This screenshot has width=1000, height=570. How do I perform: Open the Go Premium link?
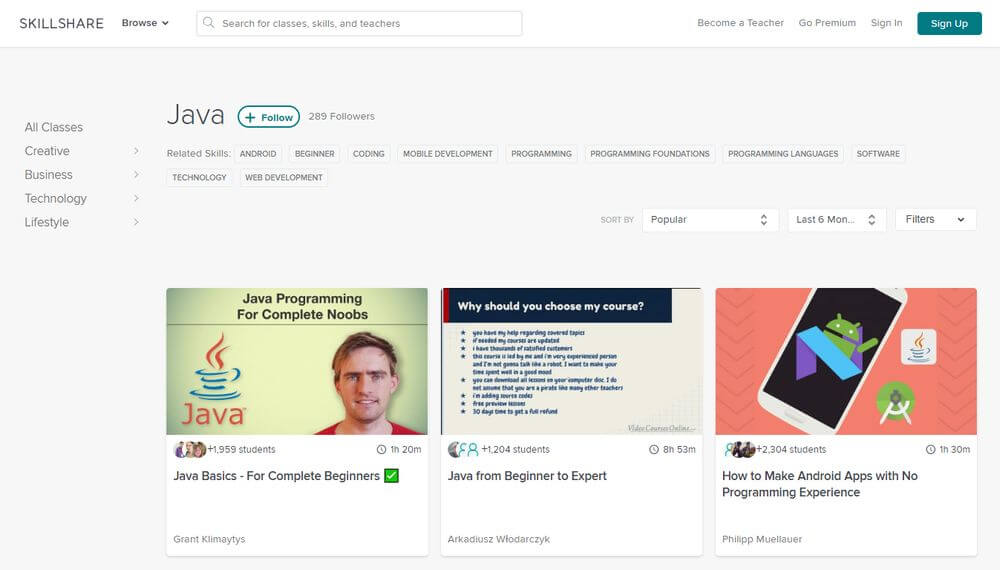click(x=827, y=23)
